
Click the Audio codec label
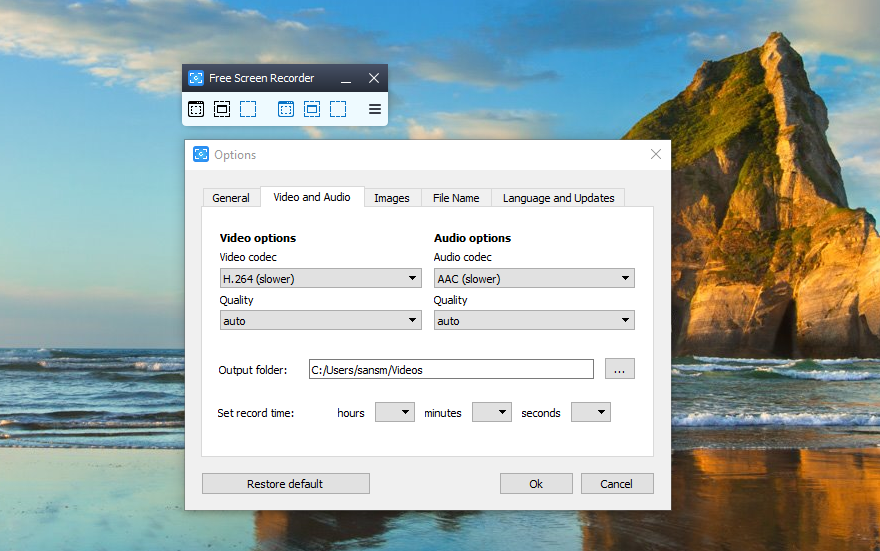coord(462,257)
